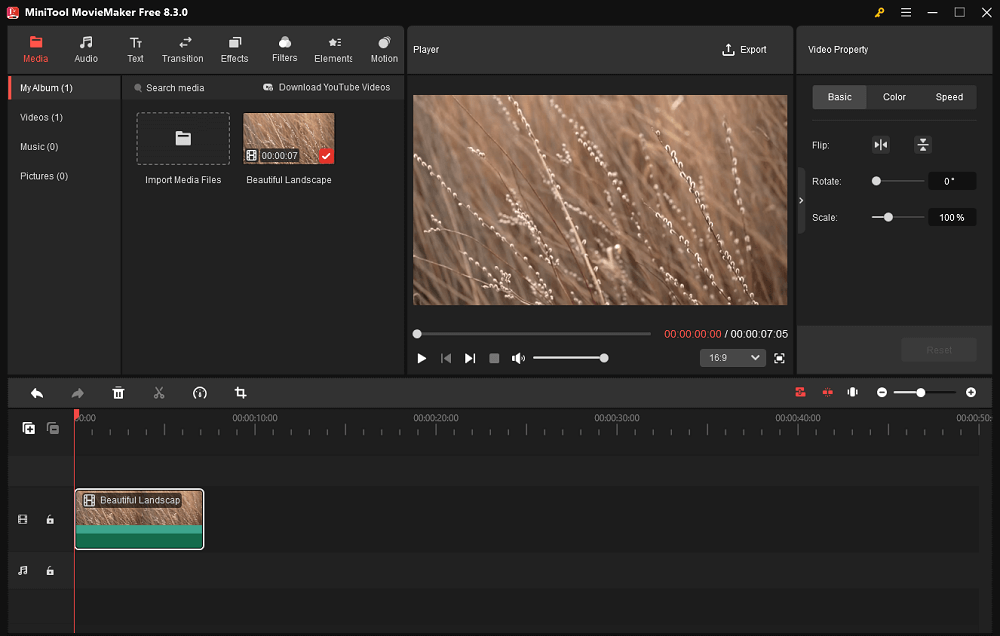
Task: Open the Motion tab
Action: point(384,49)
